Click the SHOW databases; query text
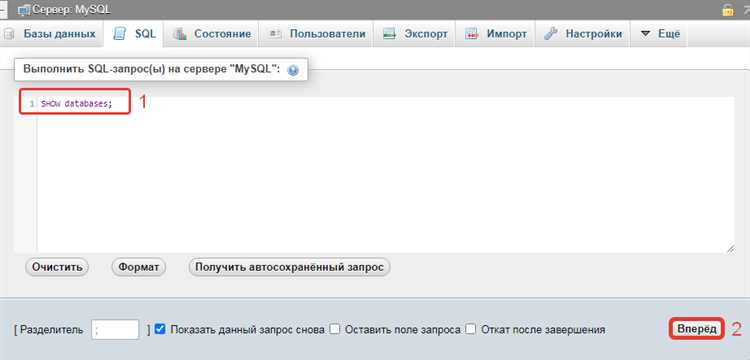The image size is (750, 360). 77,103
